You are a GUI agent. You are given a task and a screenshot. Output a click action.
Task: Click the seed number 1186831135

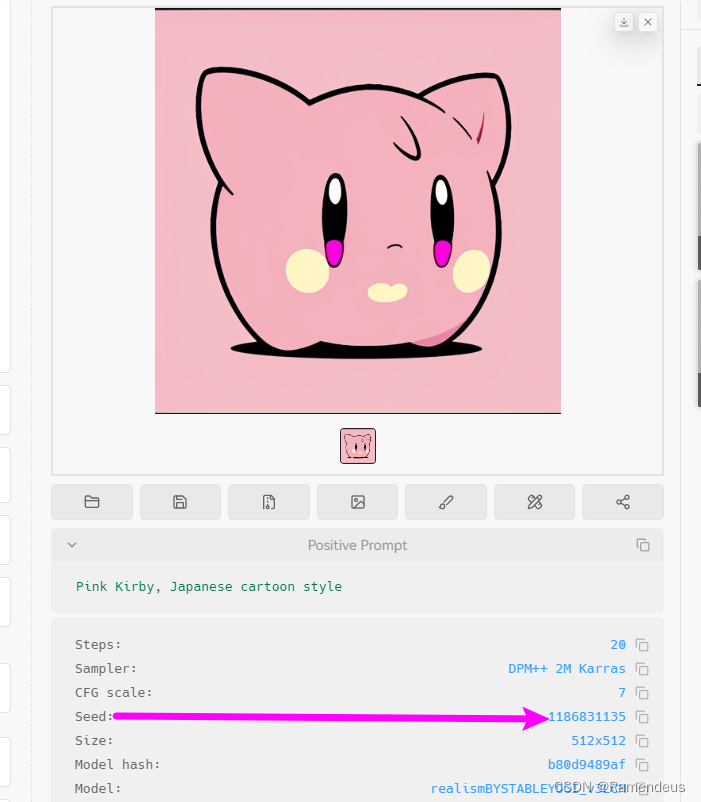(x=586, y=717)
